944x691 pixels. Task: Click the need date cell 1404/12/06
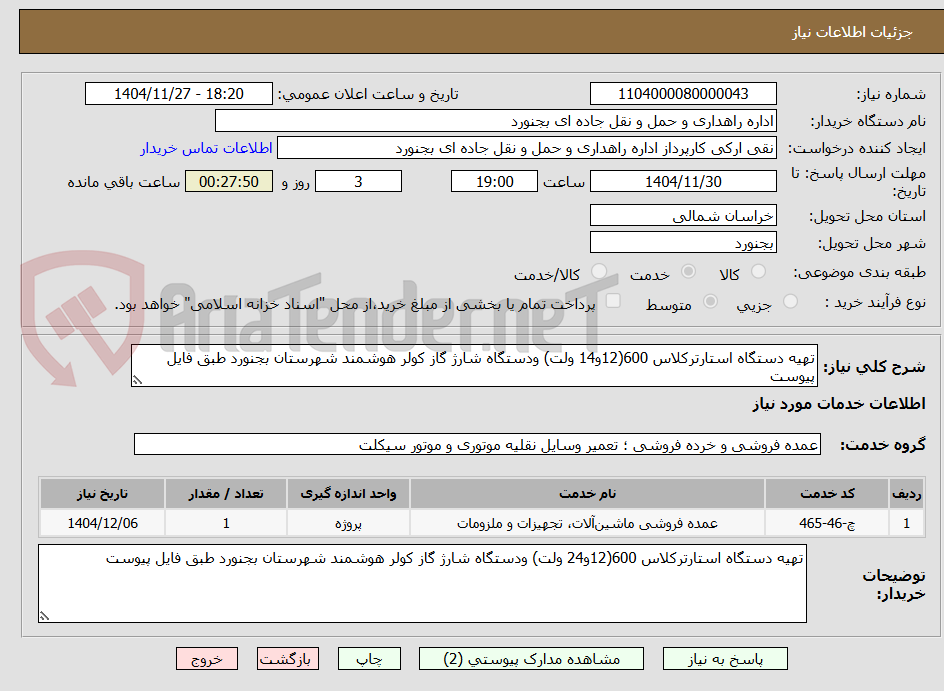pyautogui.click(x=102, y=523)
